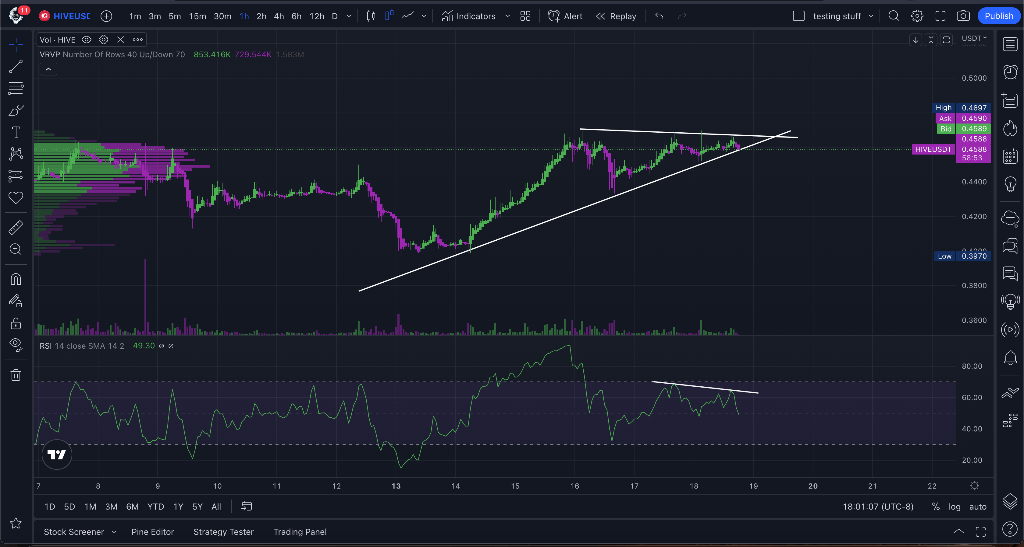The height and width of the screenshot is (547, 1024).
Task: Activate the zoom-in magnifier tool
Action: [x=16, y=249]
